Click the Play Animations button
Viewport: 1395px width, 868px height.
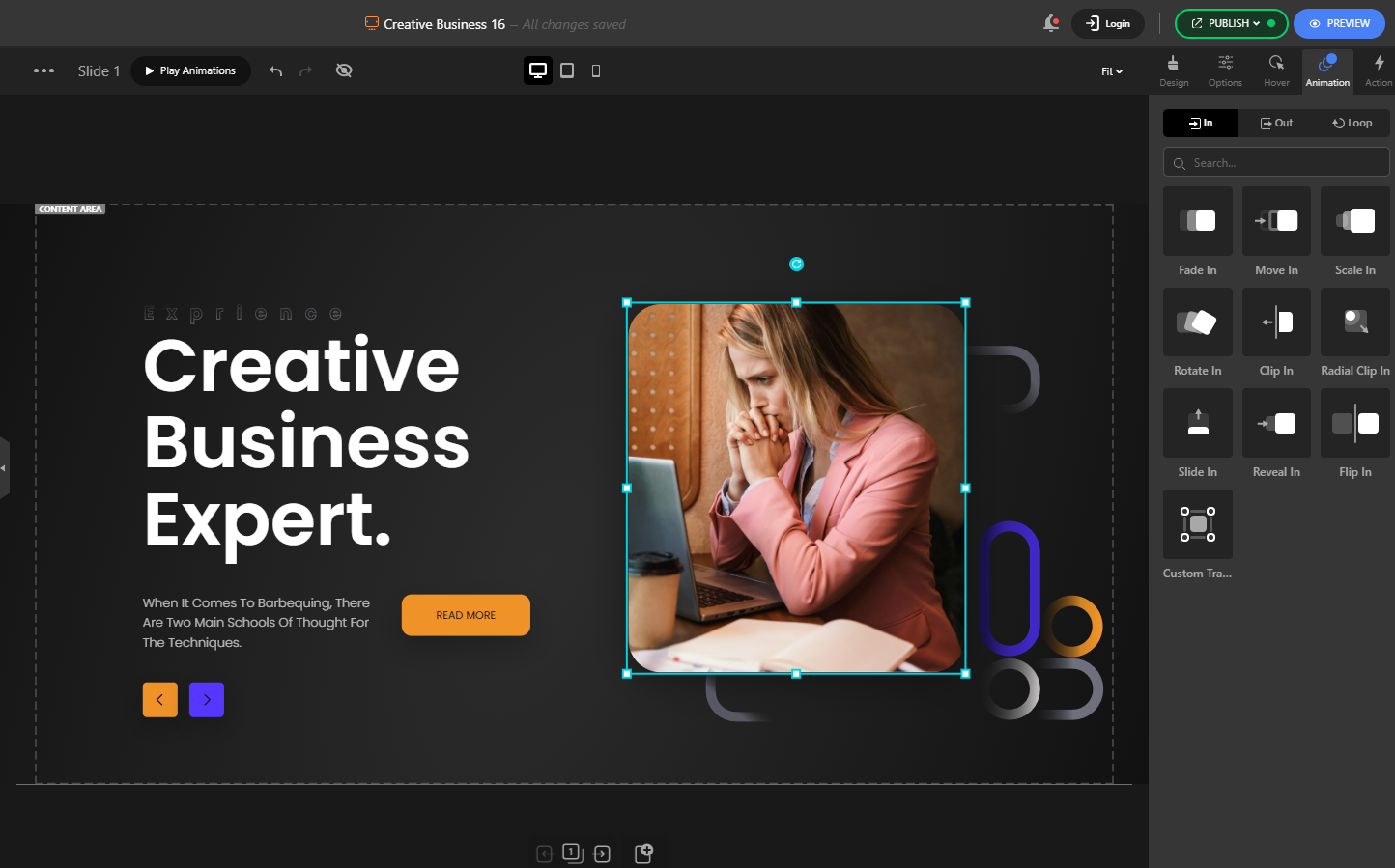190,70
